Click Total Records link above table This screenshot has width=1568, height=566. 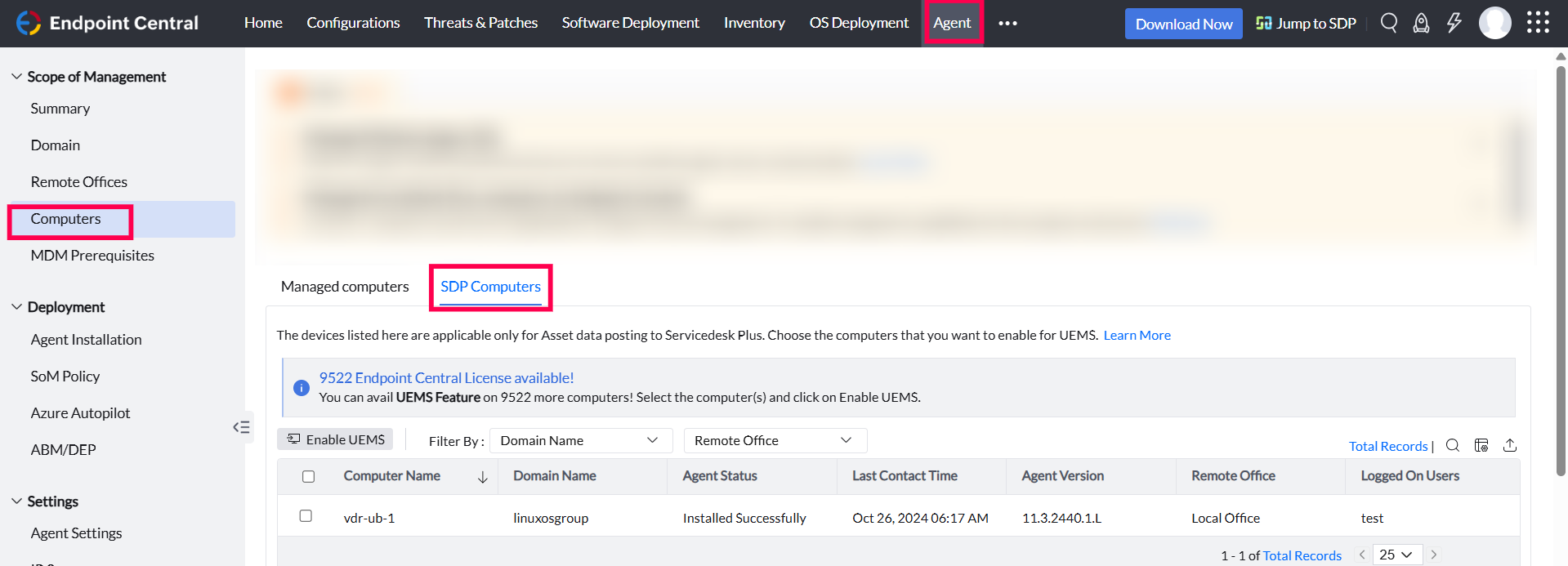(x=1388, y=446)
